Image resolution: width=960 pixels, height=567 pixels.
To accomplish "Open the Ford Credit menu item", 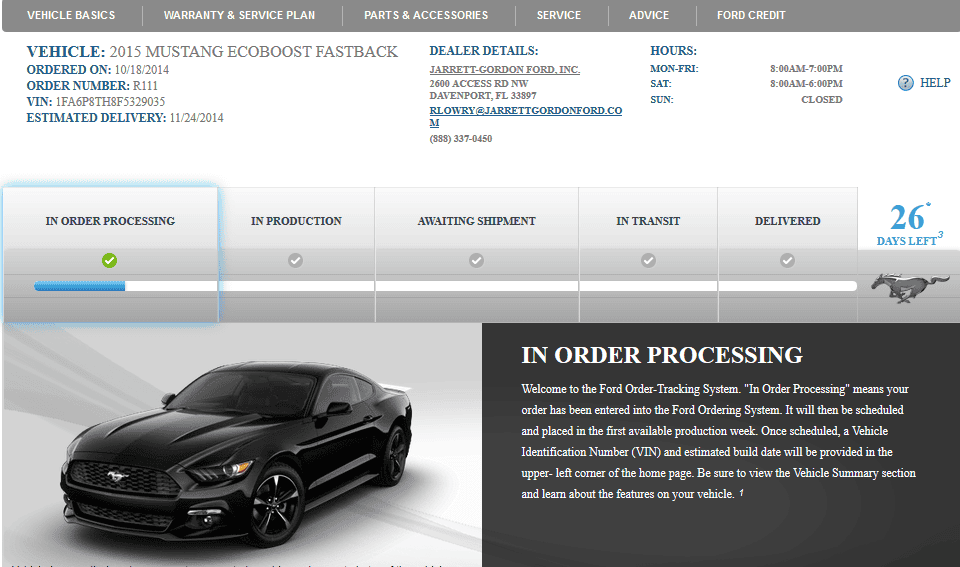I will [751, 15].
